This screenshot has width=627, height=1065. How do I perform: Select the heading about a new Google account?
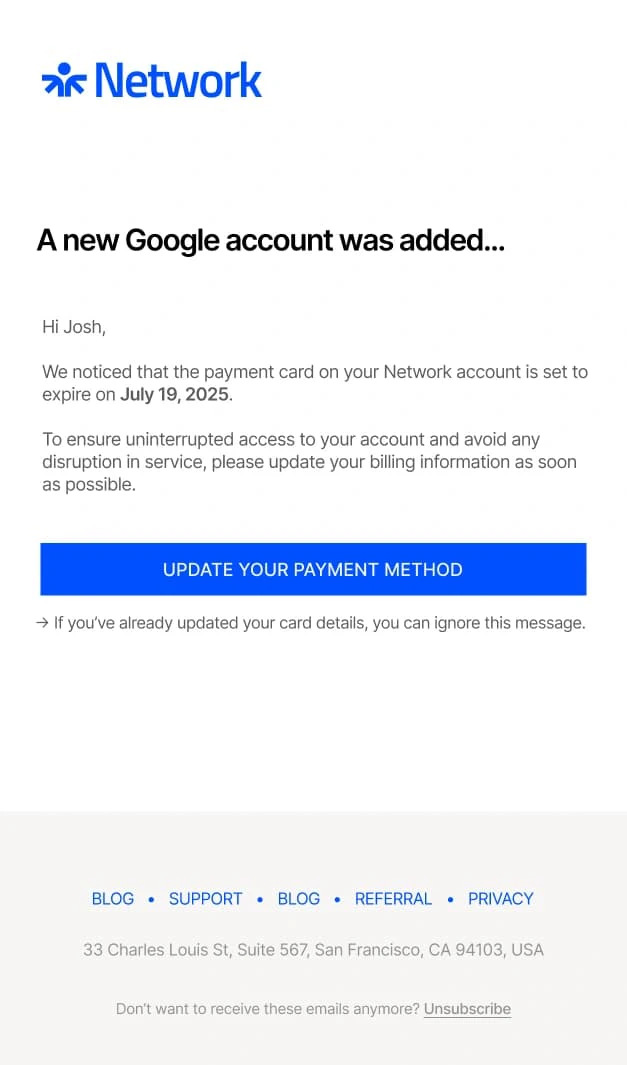pyautogui.click(x=270, y=240)
